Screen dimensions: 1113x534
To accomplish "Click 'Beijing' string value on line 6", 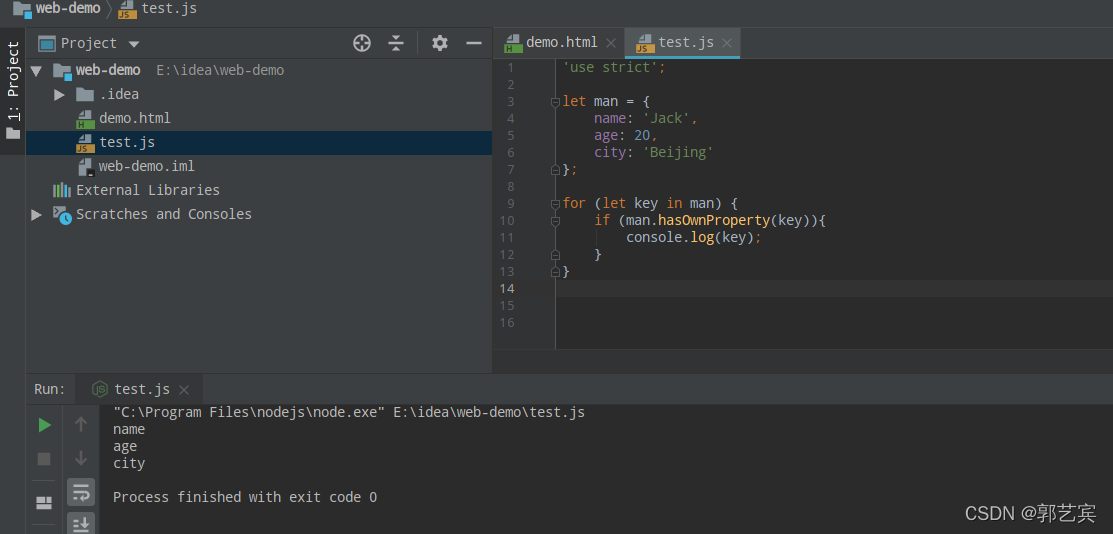I will (x=678, y=153).
